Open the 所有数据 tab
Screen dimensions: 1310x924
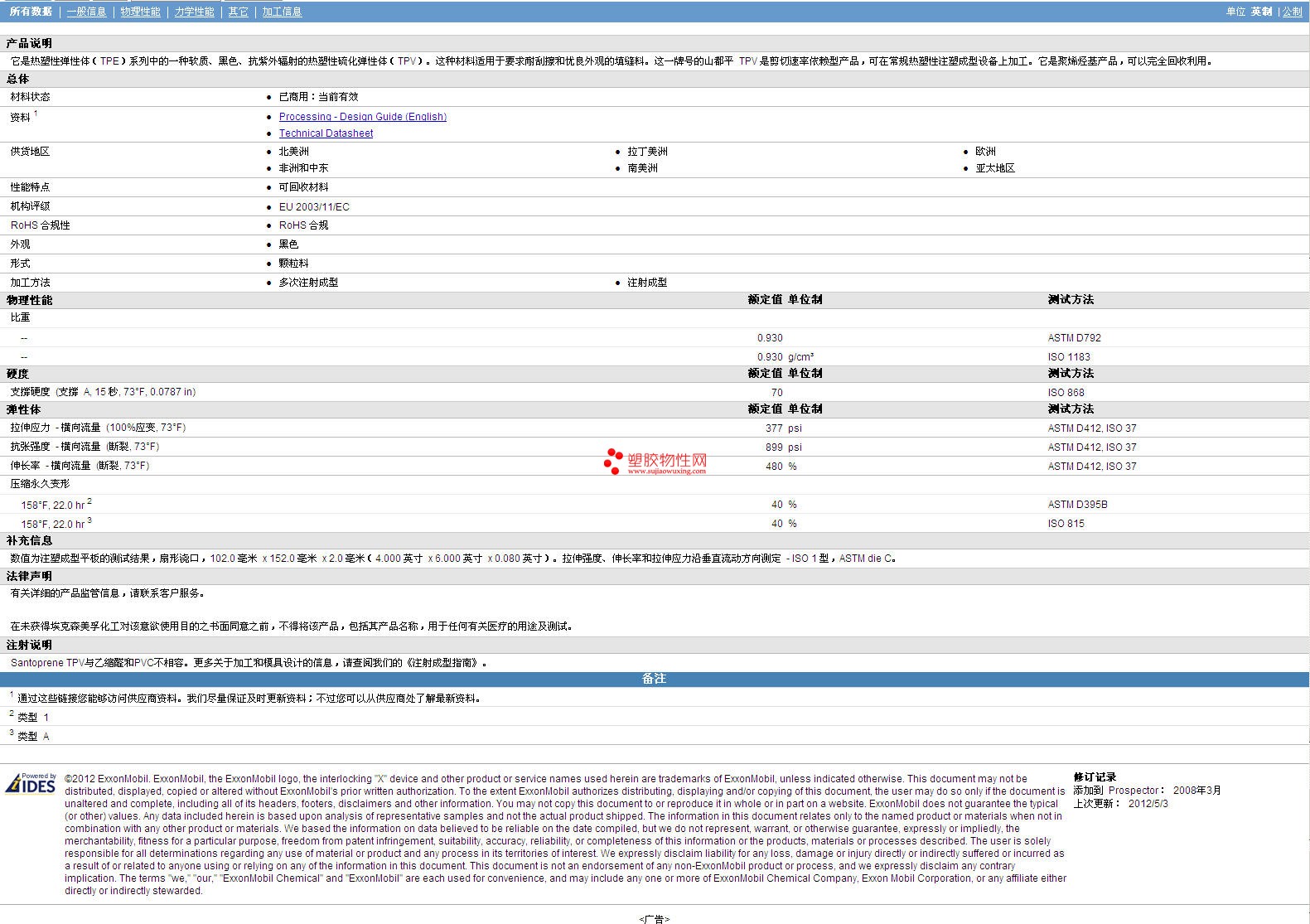(x=31, y=12)
